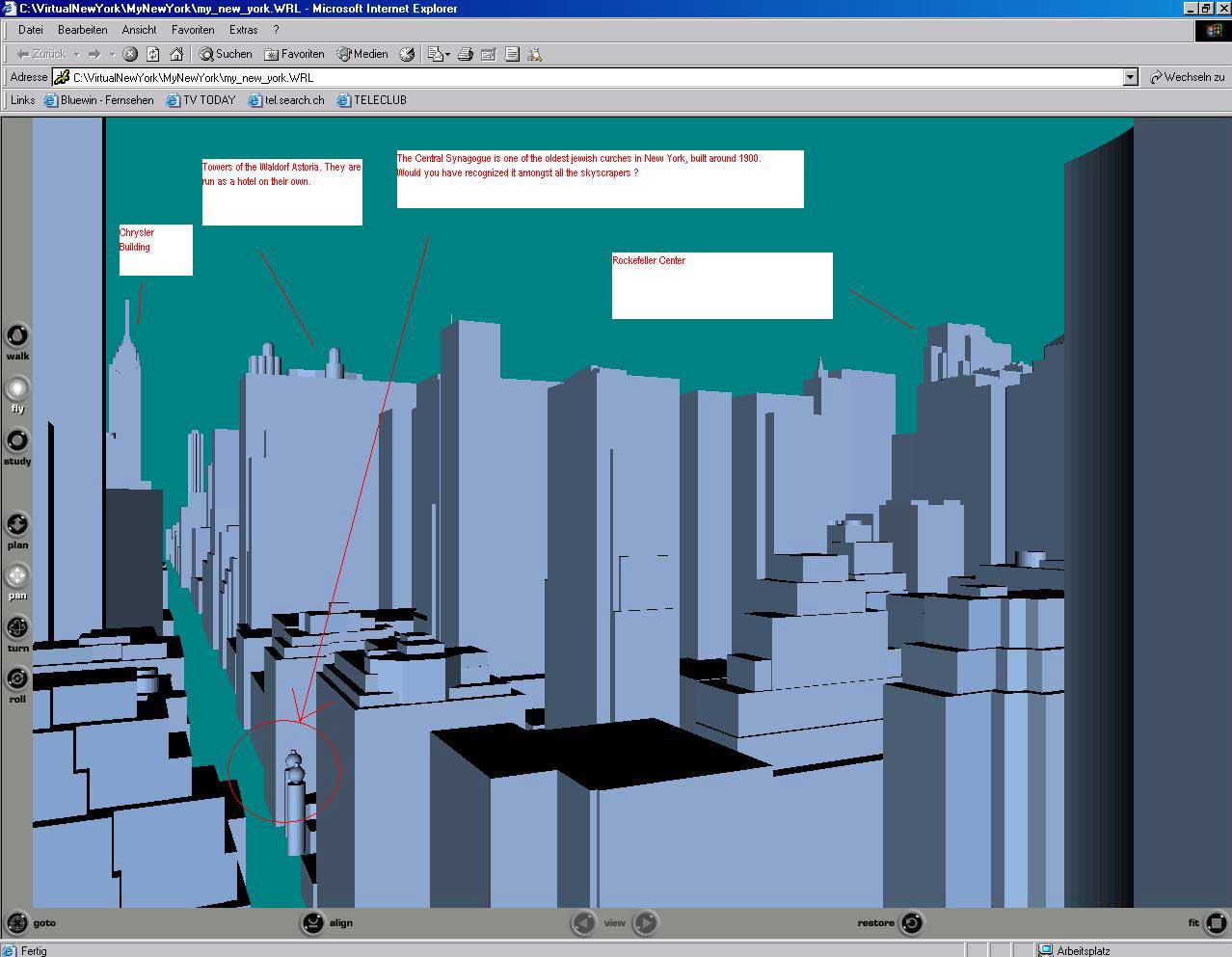Go back with Zurück button
Screen dimensions: 1232x957
click(x=40, y=54)
